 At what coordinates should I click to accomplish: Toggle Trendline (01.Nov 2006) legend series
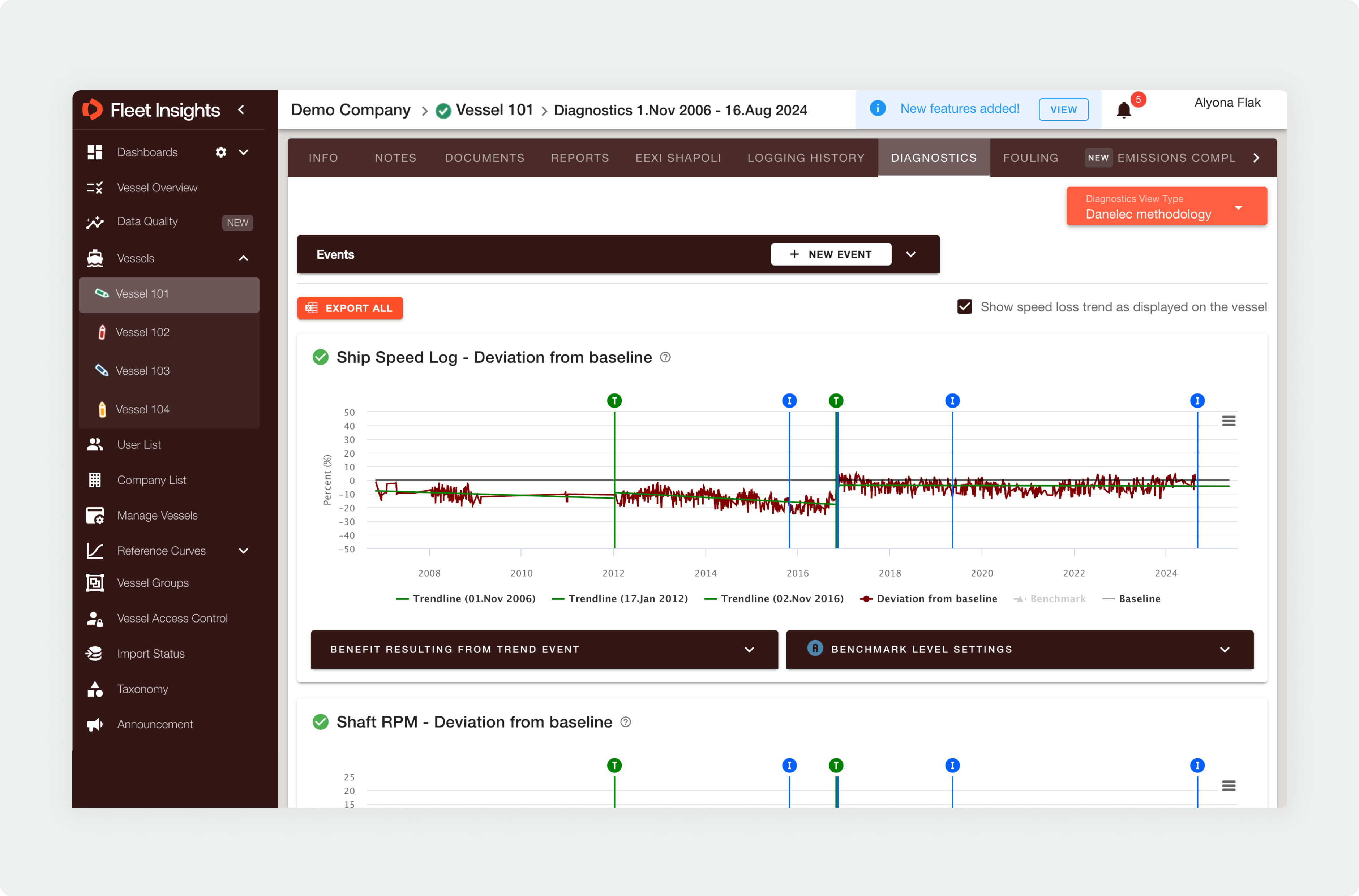click(x=466, y=598)
